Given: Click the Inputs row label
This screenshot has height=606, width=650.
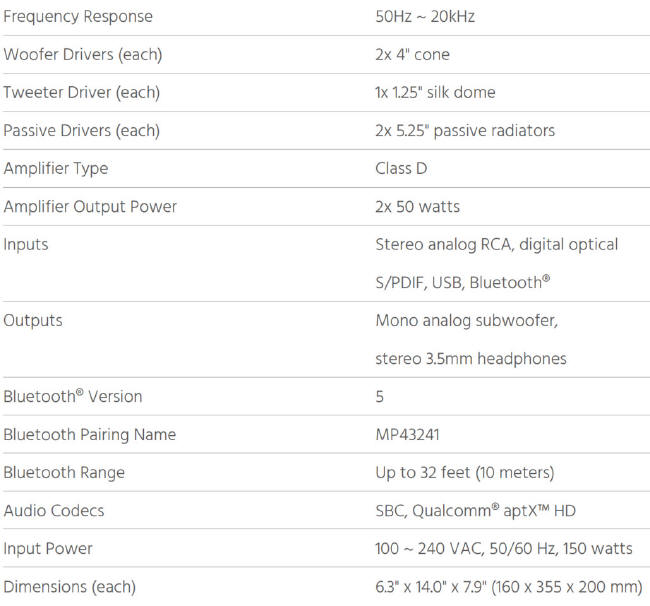Looking at the screenshot, I should click(x=26, y=245).
